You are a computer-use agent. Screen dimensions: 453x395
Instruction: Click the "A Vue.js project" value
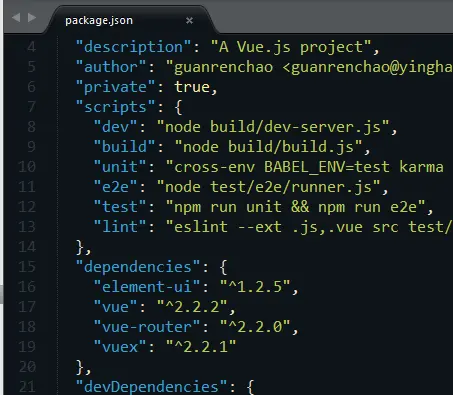tap(291, 47)
